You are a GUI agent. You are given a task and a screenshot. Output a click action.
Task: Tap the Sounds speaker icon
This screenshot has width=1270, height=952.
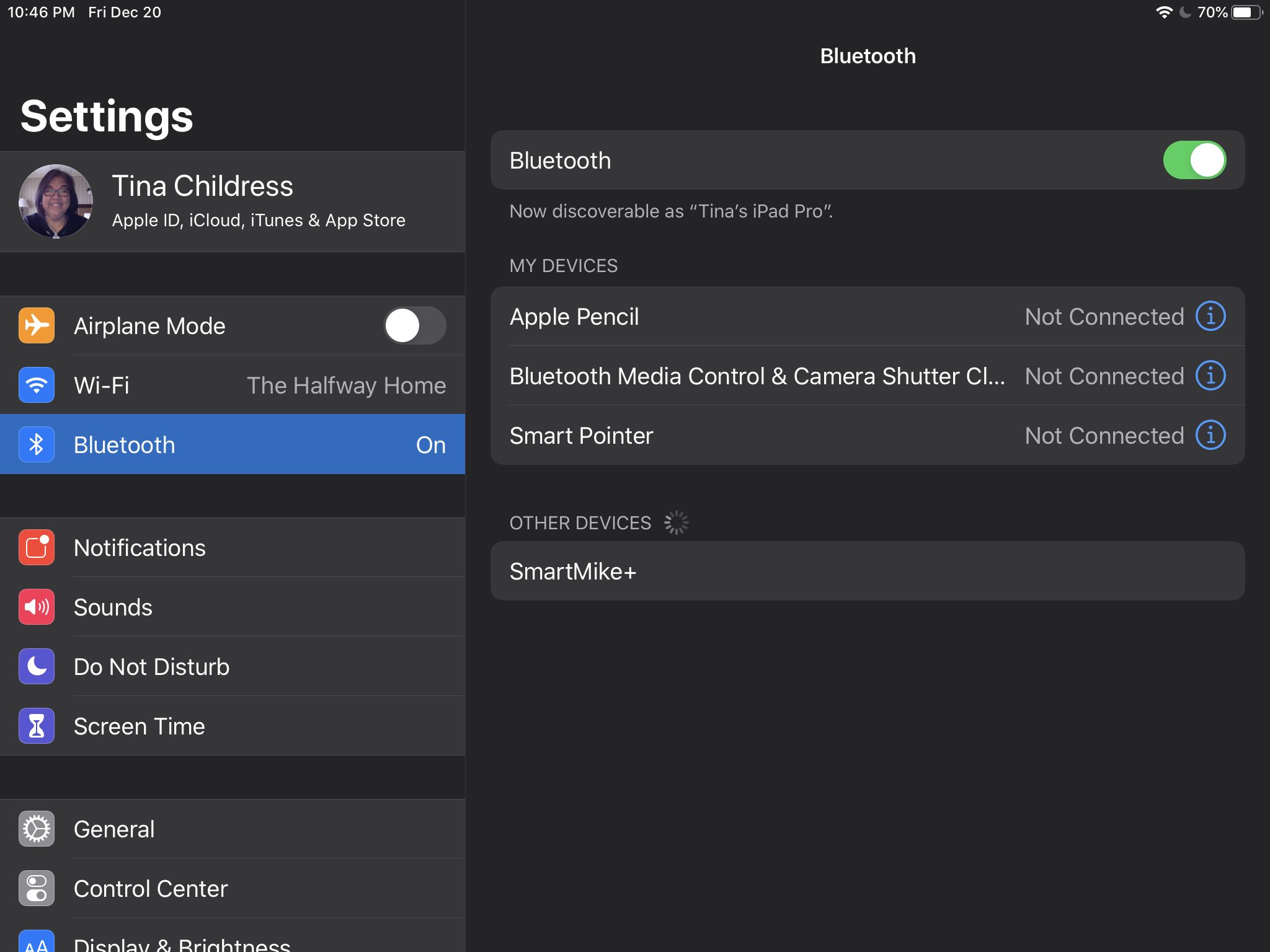pyautogui.click(x=37, y=607)
